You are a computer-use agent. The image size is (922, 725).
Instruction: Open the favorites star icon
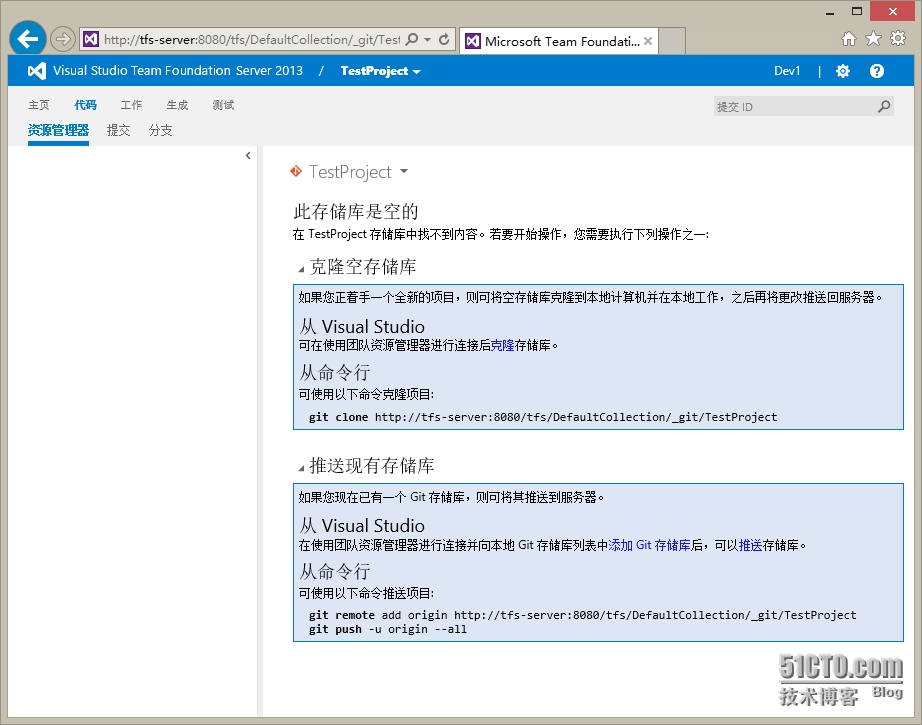click(x=873, y=39)
